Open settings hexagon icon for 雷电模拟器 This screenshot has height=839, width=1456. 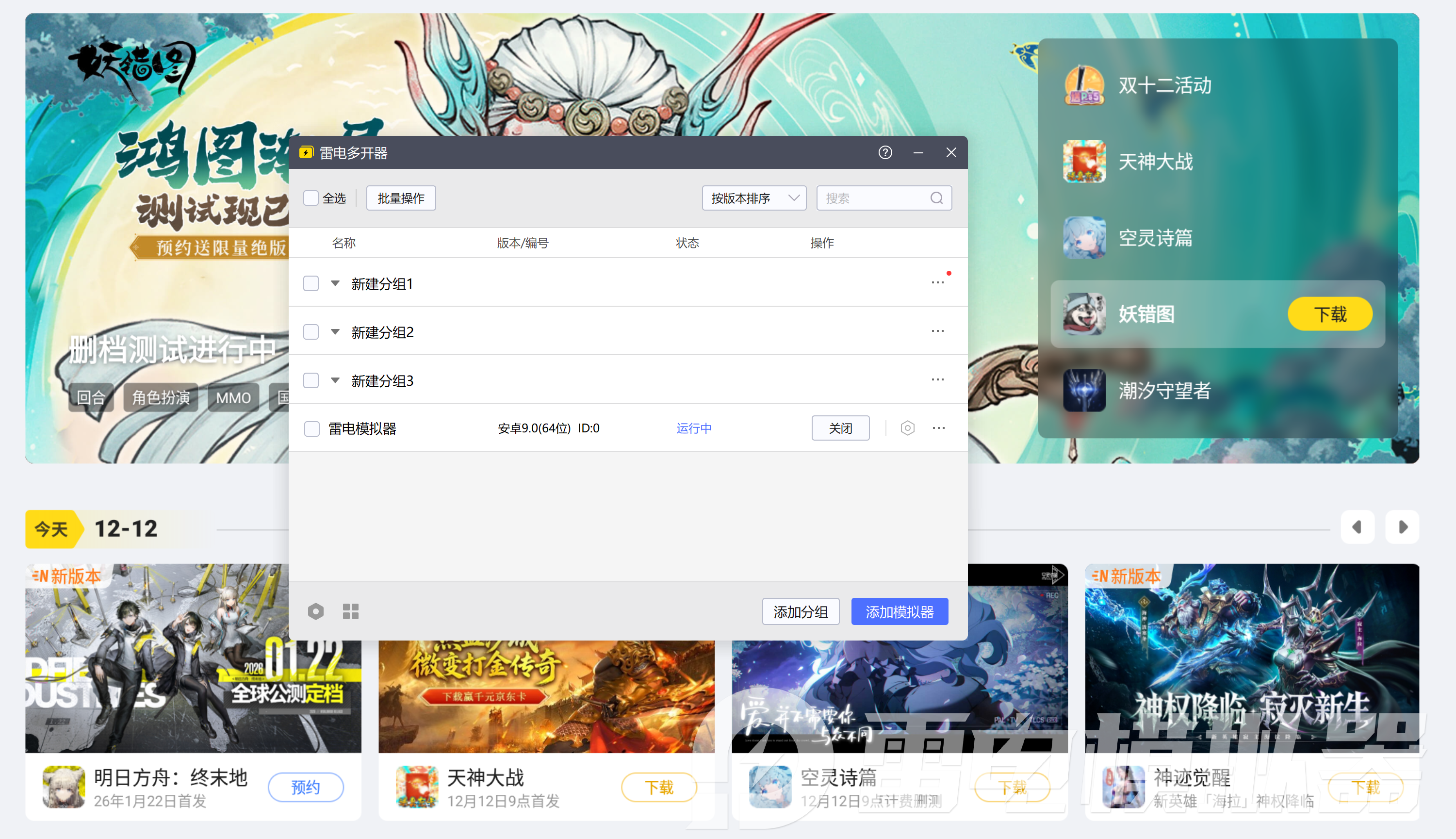coord(907,428)
